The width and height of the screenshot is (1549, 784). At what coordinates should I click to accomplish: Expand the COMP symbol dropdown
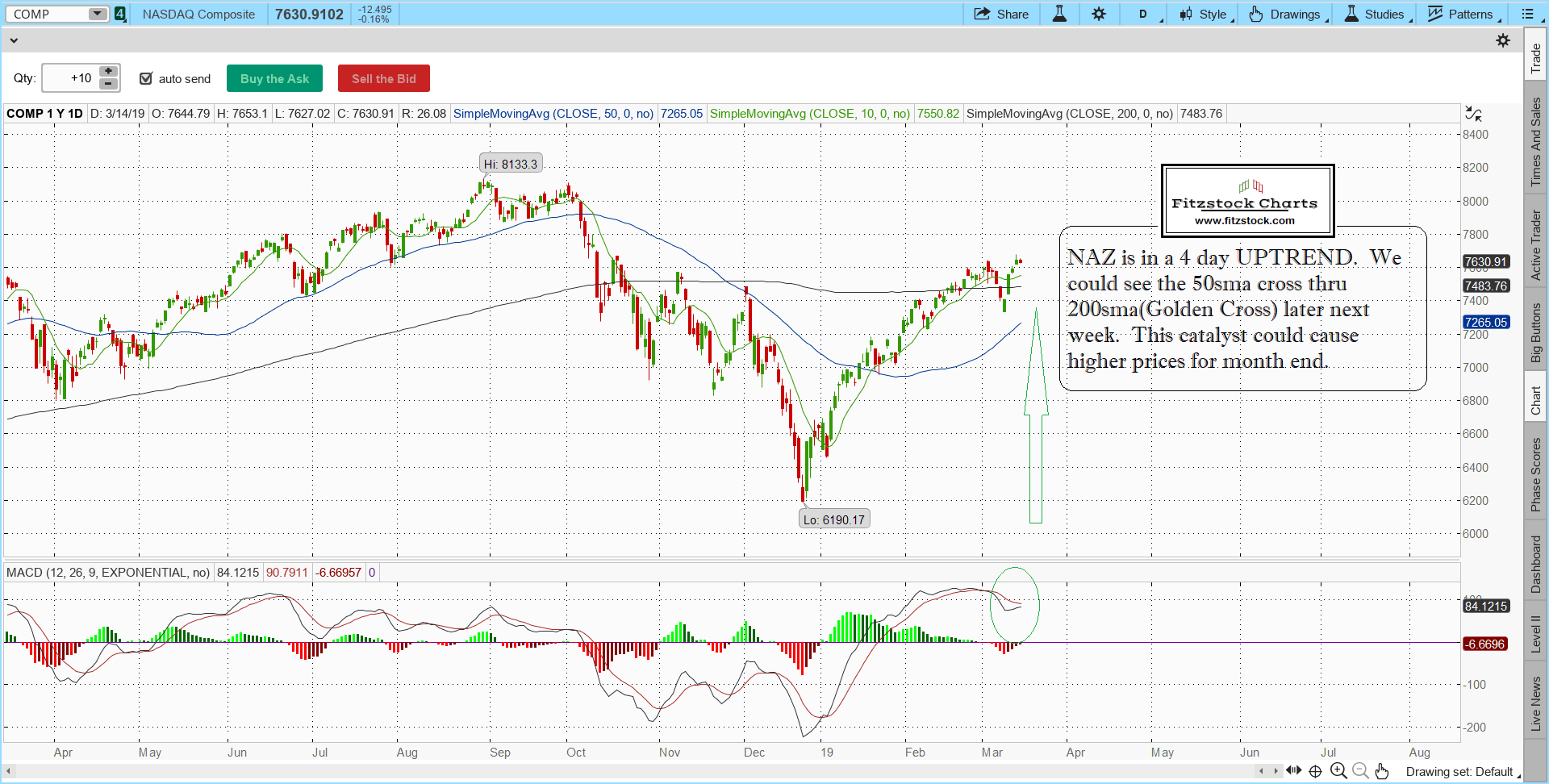point(97,14)
